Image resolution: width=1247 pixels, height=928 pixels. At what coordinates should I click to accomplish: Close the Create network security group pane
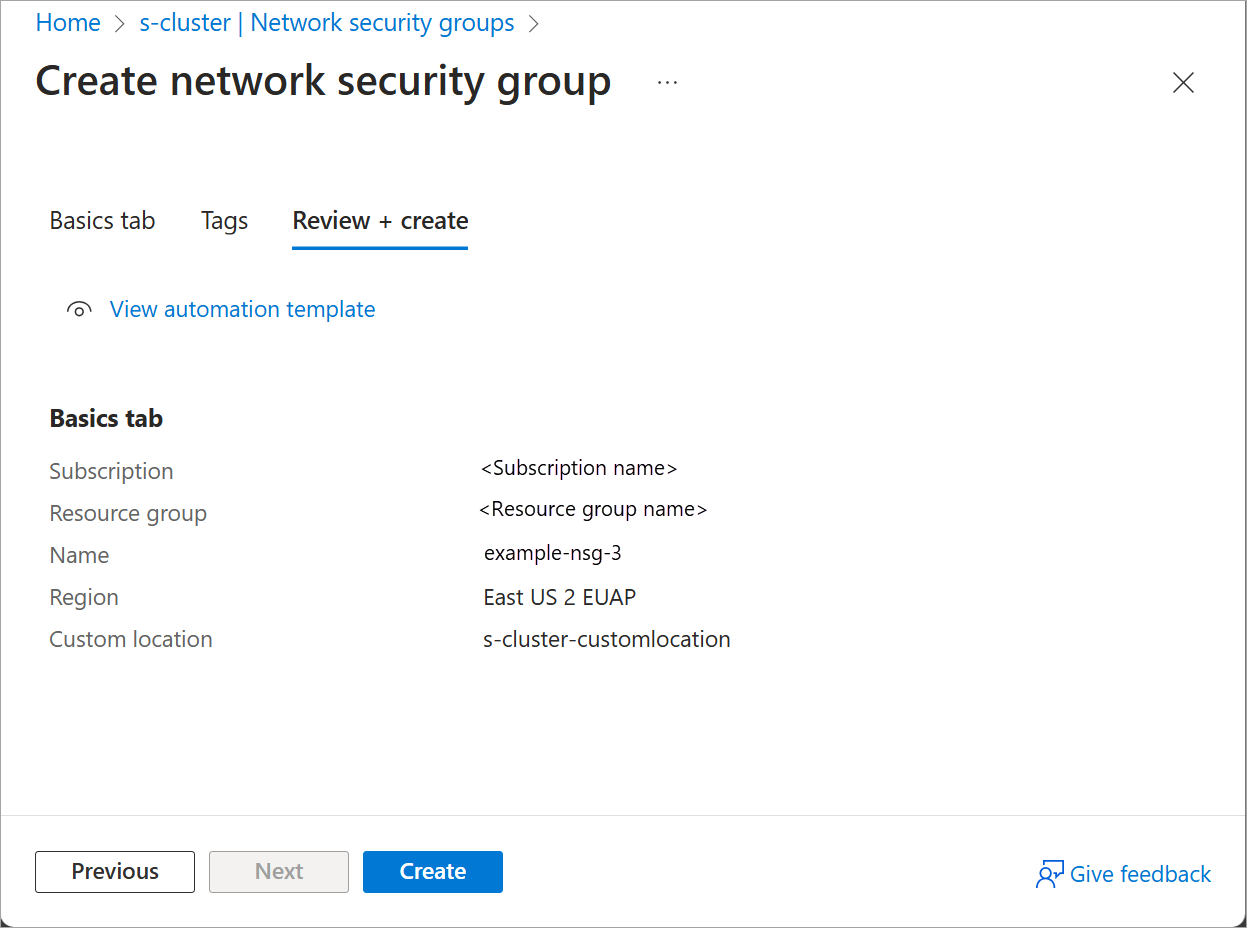click(x=1183, y=83)
